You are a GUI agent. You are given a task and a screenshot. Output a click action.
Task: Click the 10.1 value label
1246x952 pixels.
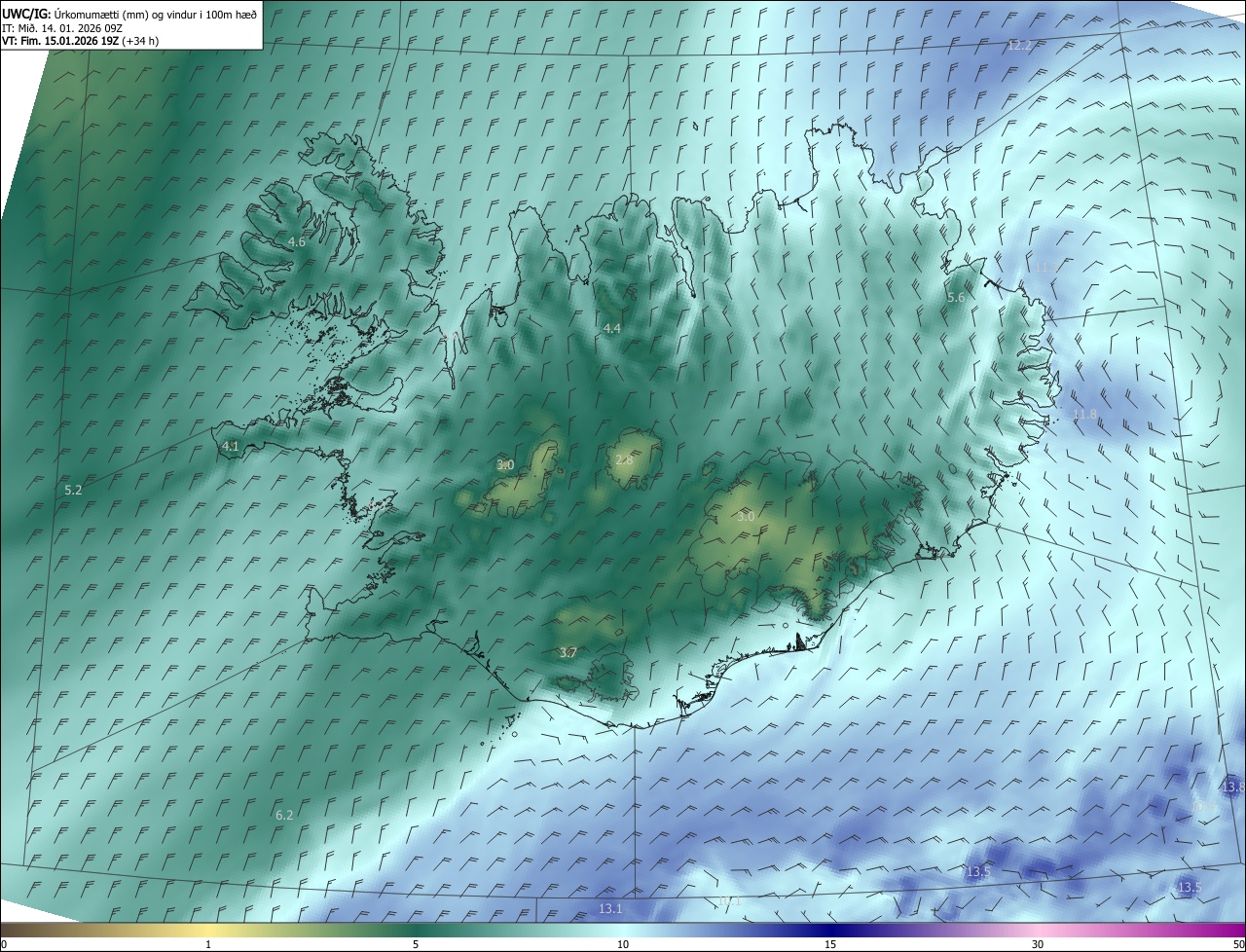pos(729,901)
